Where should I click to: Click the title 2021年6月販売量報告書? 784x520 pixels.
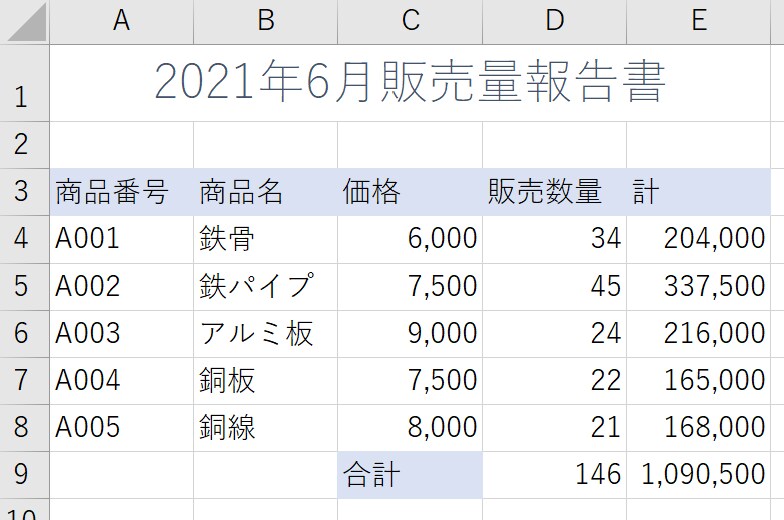point(410,83)
